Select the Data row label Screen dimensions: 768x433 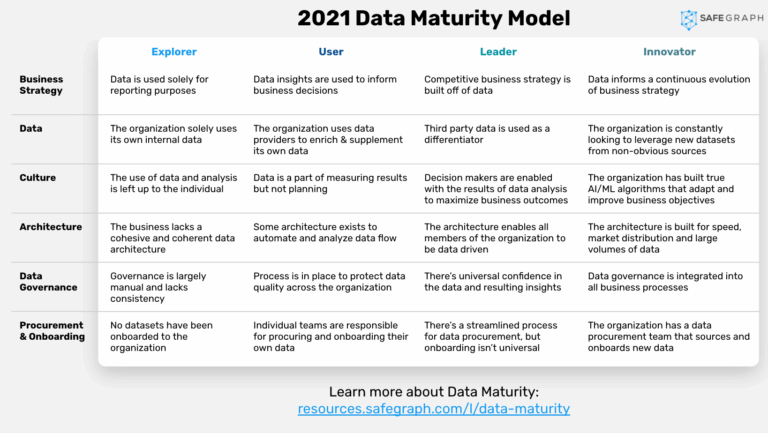pyautogui.click(x=31, y=128)
